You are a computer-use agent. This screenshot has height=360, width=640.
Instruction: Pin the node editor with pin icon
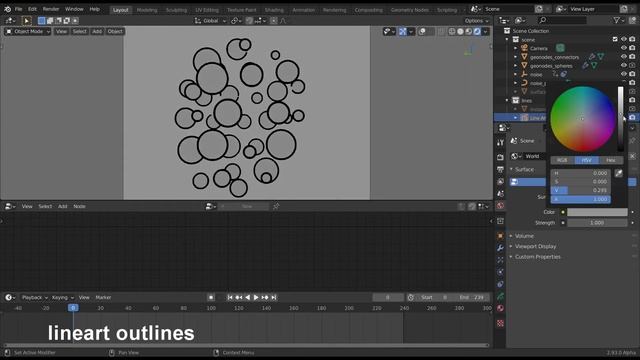(276, 207)
